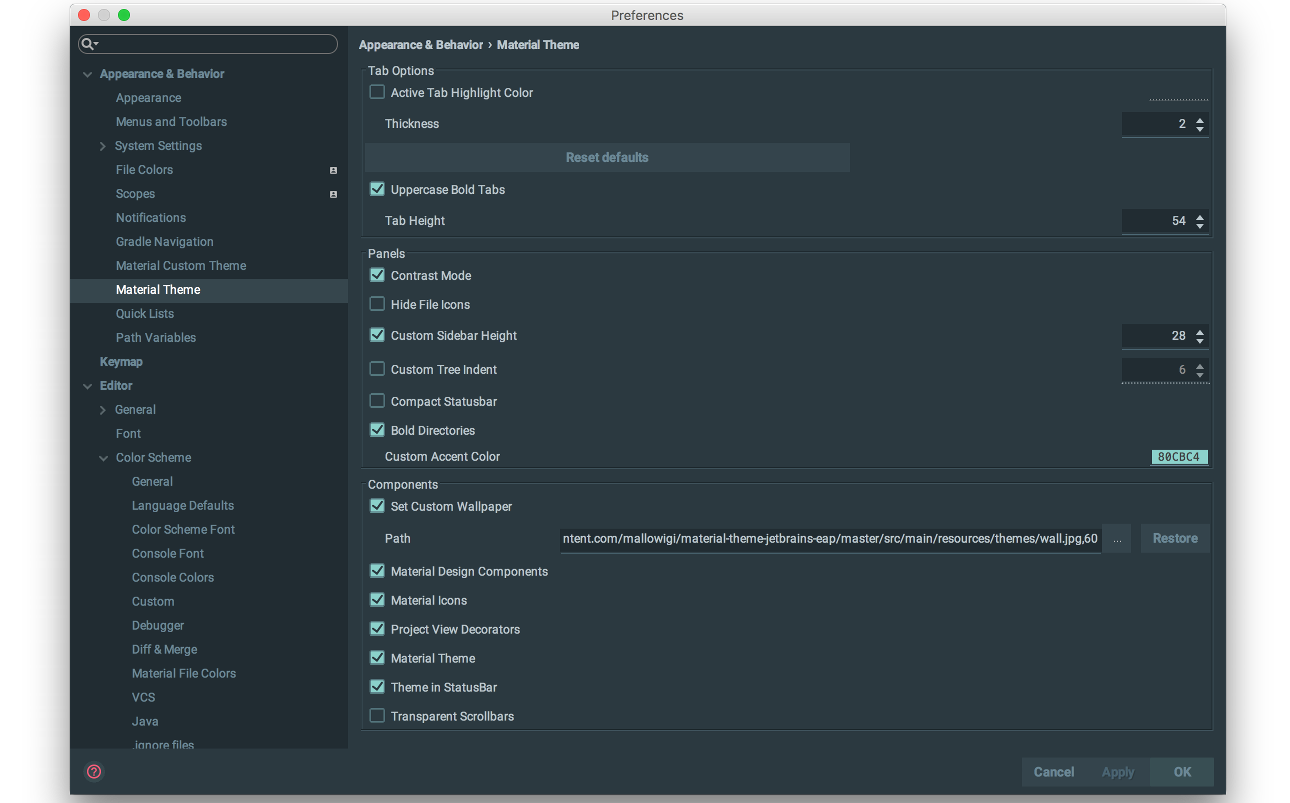Enable Active Tab Highlight Color

point(377,91)
